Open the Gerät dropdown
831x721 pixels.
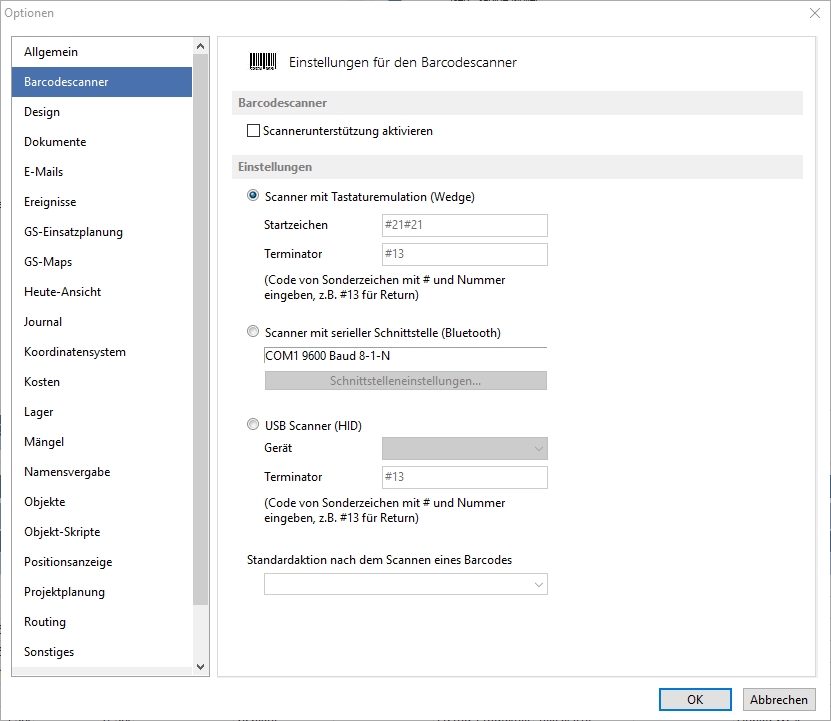[465, 449]
